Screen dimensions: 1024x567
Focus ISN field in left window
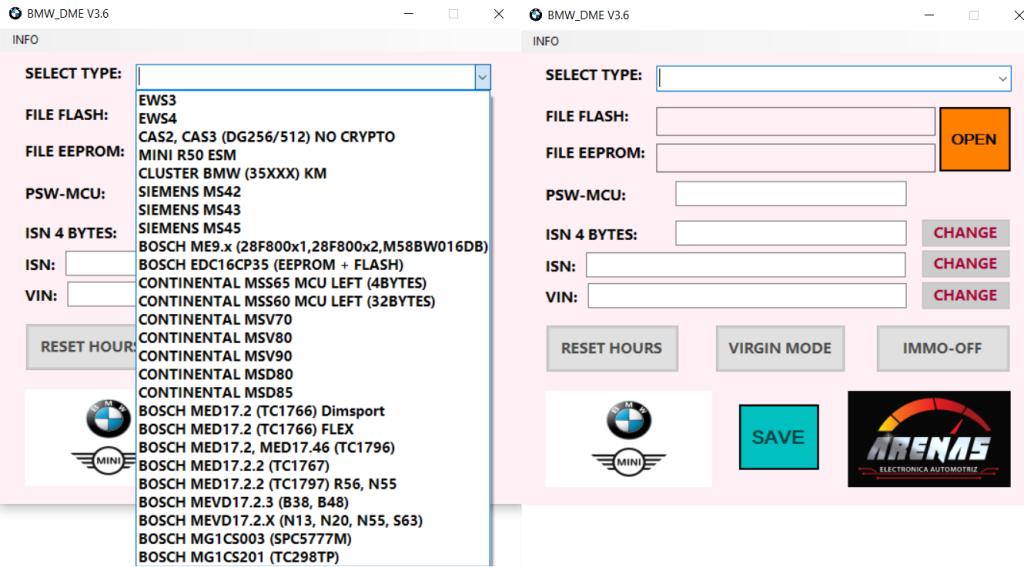pos(101,263)
